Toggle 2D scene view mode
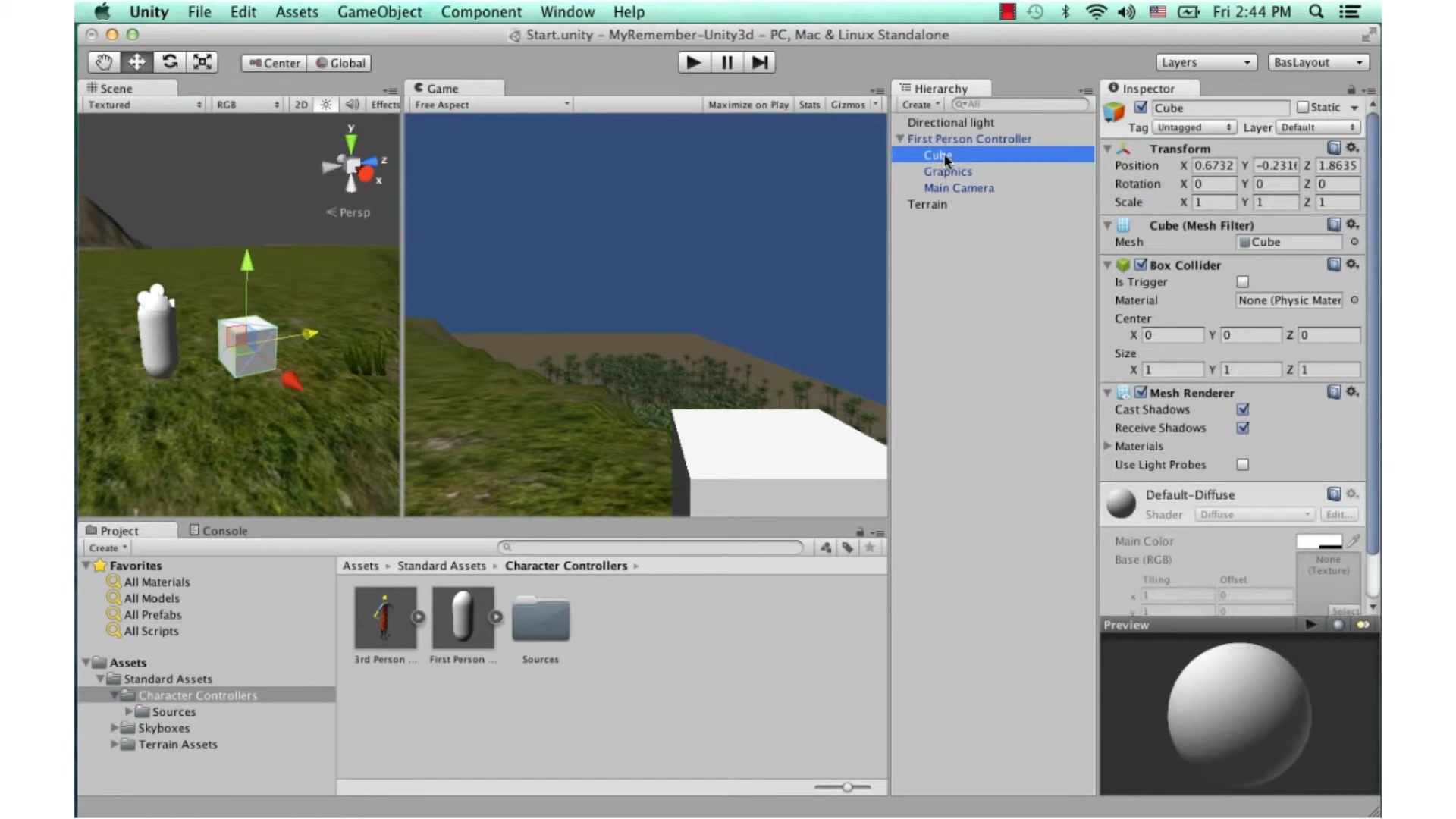 pos(301,105)
